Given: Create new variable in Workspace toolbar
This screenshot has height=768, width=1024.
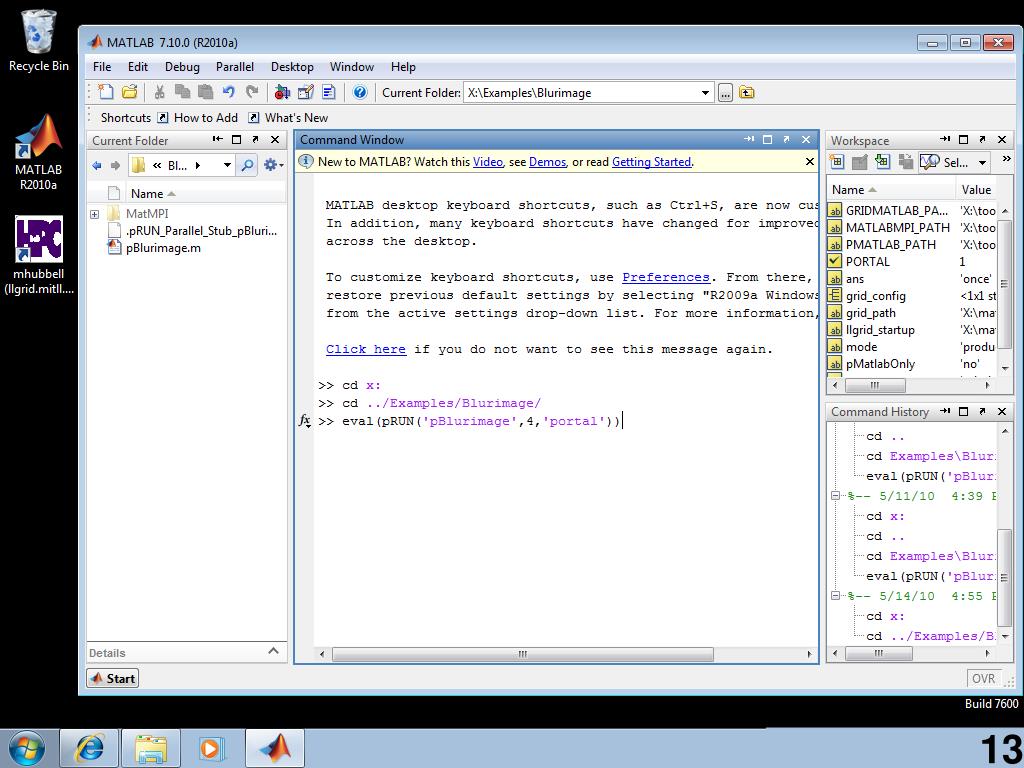Looking at the screenshot, I should pos(837,161).
